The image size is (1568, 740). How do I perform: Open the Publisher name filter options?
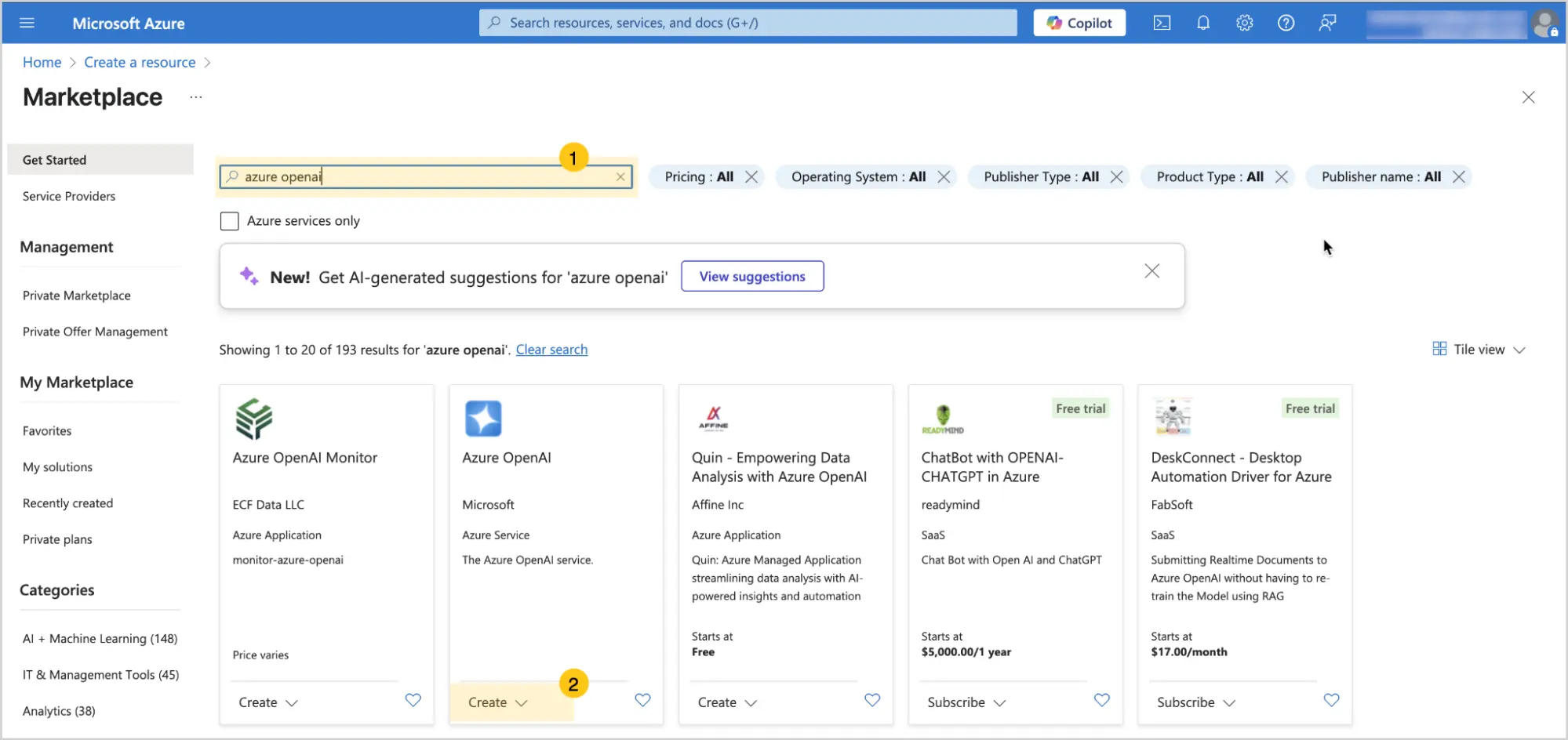click(x=1381, y=177)
